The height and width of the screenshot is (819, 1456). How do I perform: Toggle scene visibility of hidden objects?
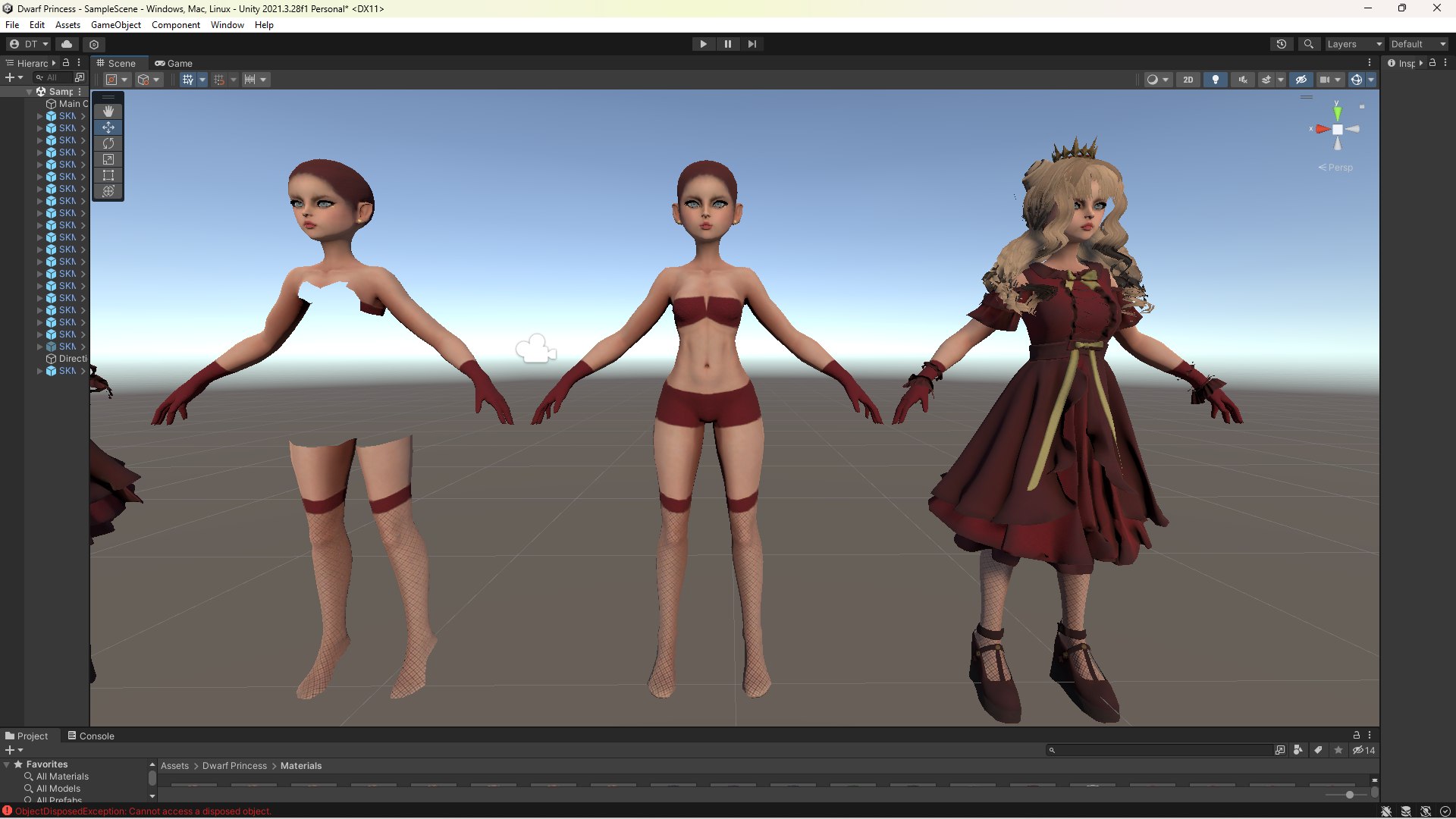1301,80
